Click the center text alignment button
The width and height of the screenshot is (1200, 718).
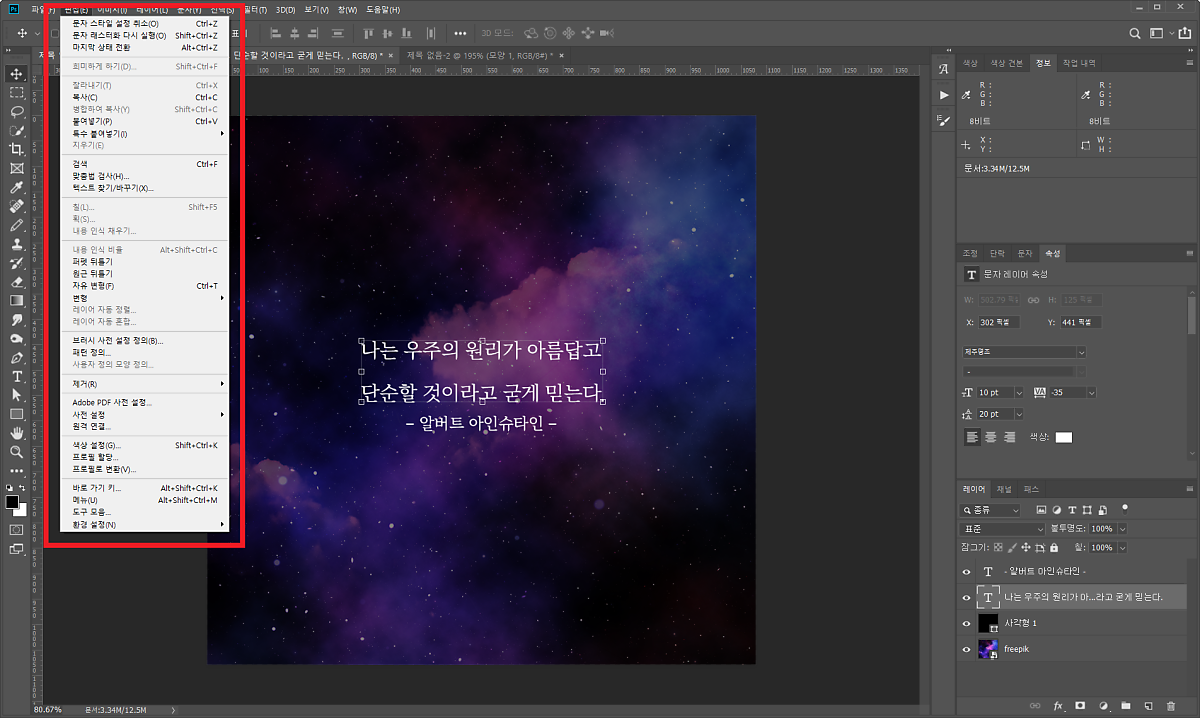pos(990,437)
